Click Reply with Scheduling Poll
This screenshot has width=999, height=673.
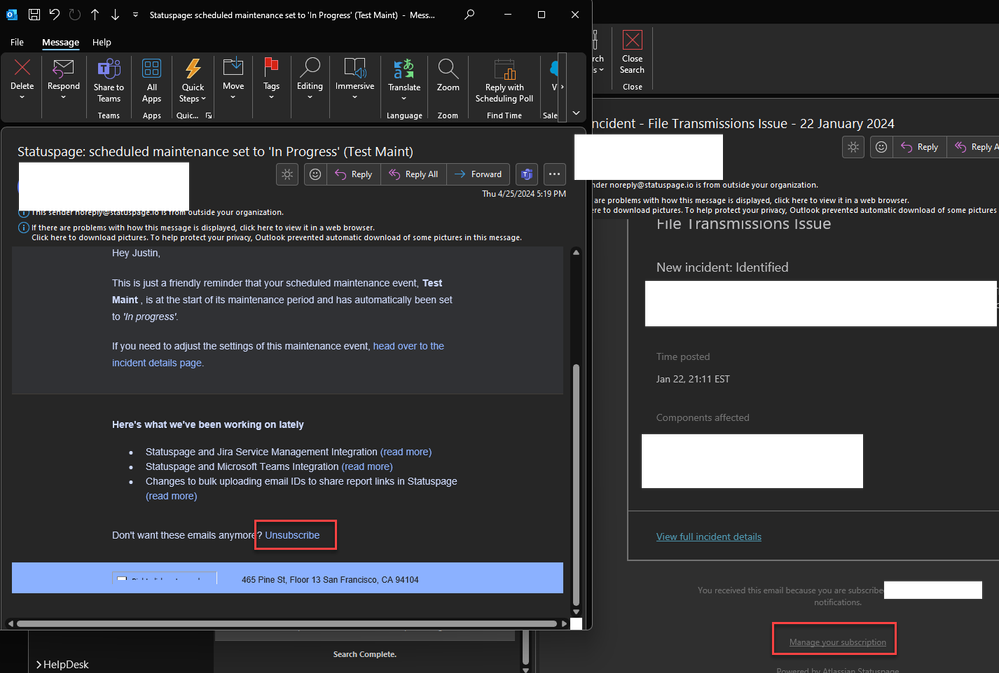point(504,81)
